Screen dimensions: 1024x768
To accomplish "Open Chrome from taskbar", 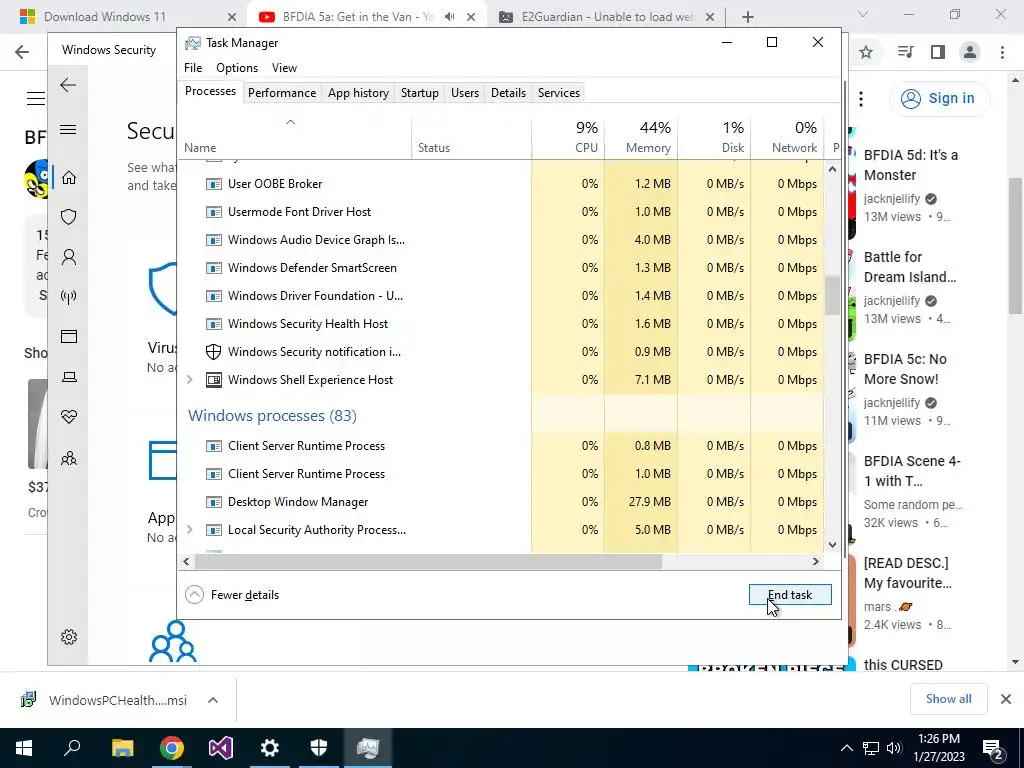I will coord(172,748).
